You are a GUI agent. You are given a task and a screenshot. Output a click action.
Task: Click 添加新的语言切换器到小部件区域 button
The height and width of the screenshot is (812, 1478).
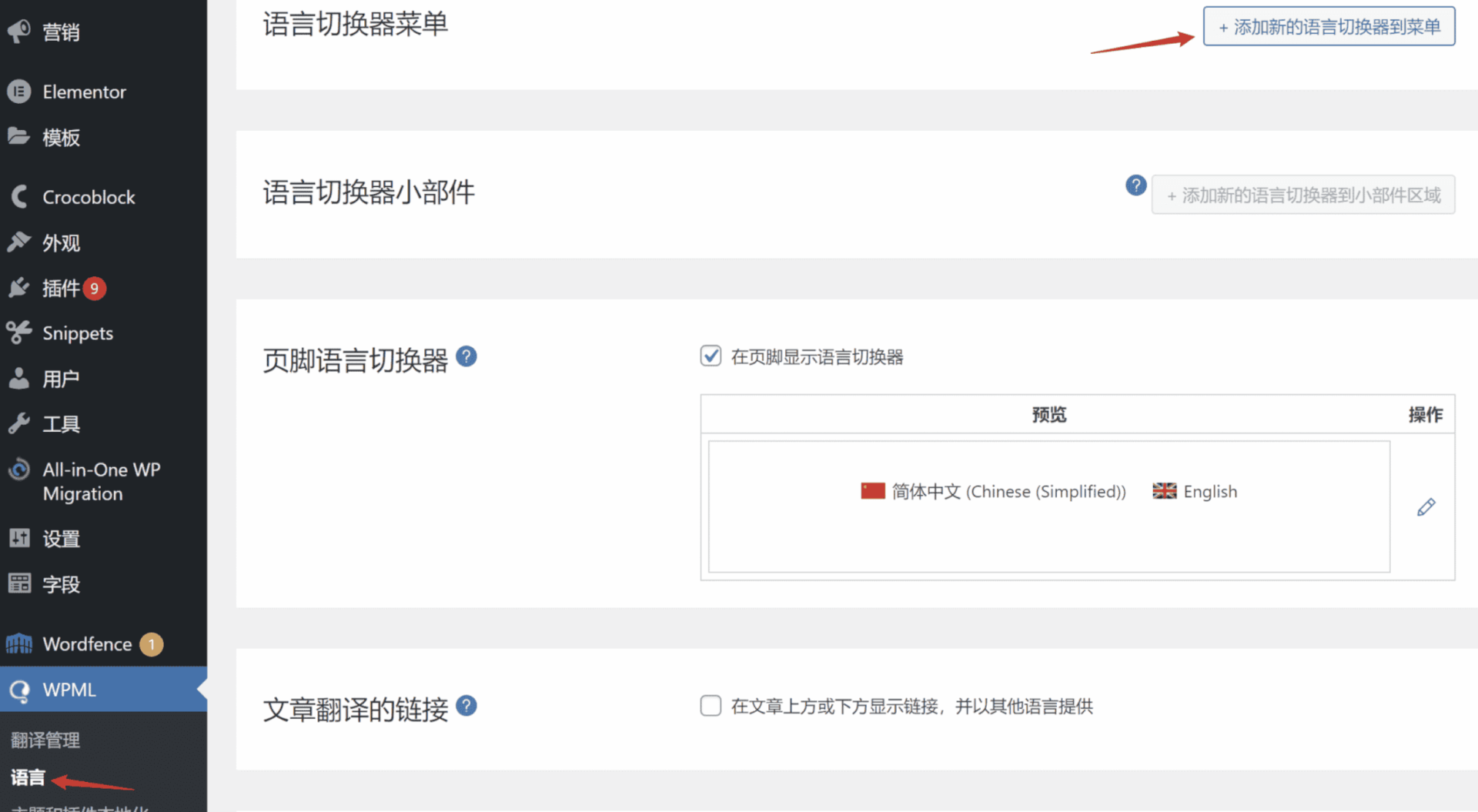click(1302, 195)
